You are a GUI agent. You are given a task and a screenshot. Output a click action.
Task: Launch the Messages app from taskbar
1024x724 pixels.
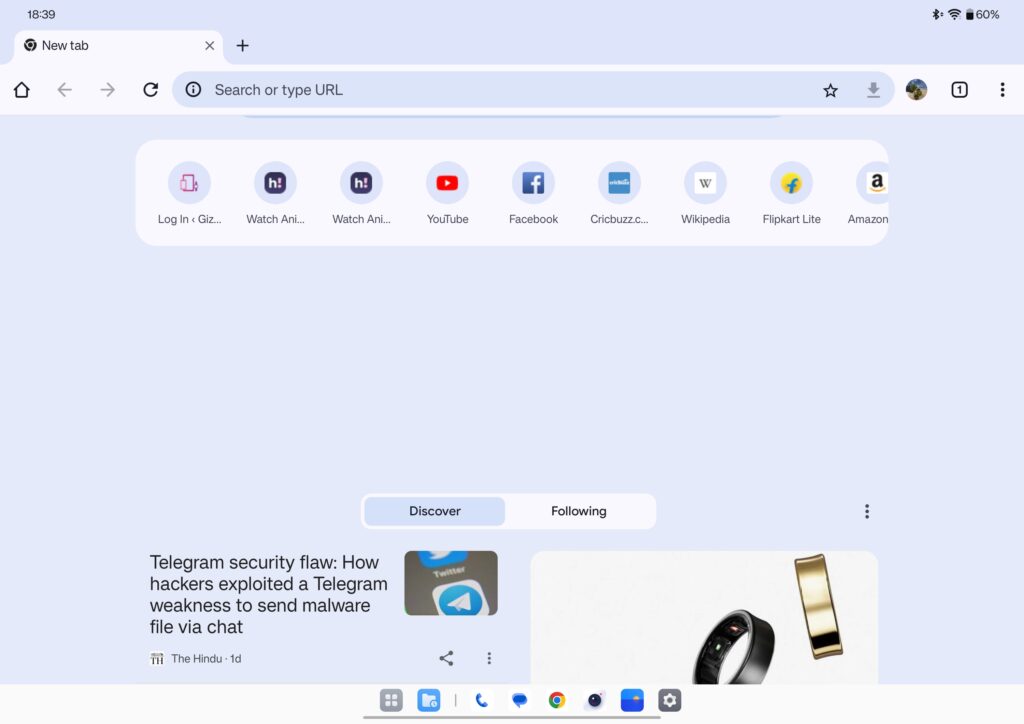point(520,700)
